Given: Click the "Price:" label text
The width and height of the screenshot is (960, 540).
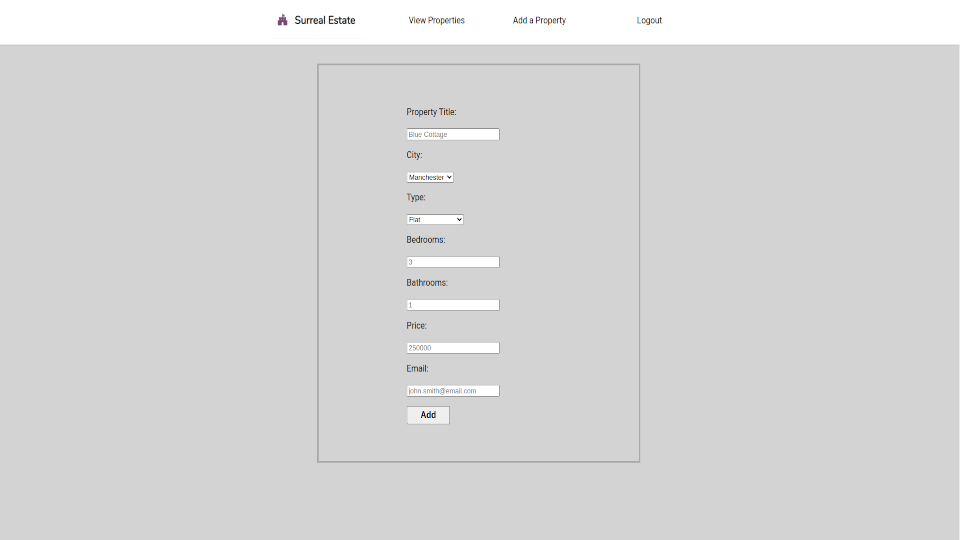Looking at the screenshot, I should point(416,326).
